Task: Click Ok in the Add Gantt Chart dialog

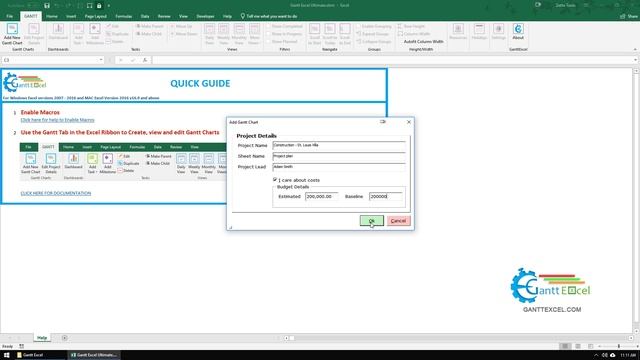Action: 371,221
